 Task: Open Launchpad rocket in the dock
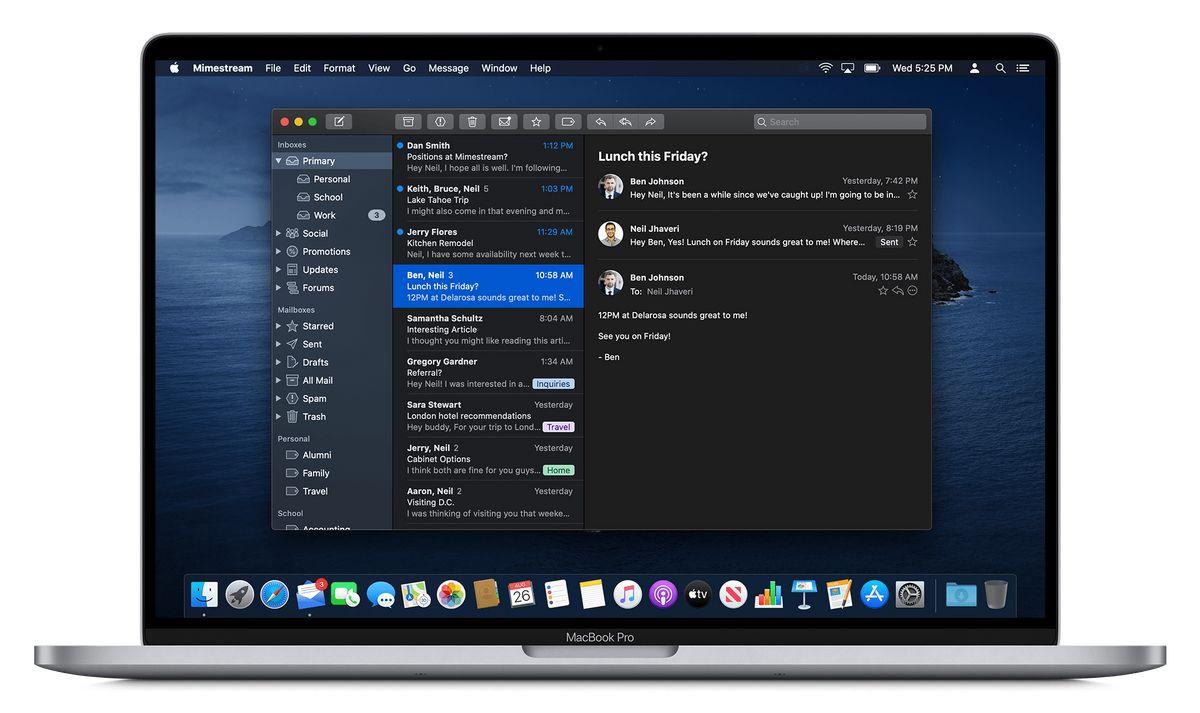pos(240,595)
